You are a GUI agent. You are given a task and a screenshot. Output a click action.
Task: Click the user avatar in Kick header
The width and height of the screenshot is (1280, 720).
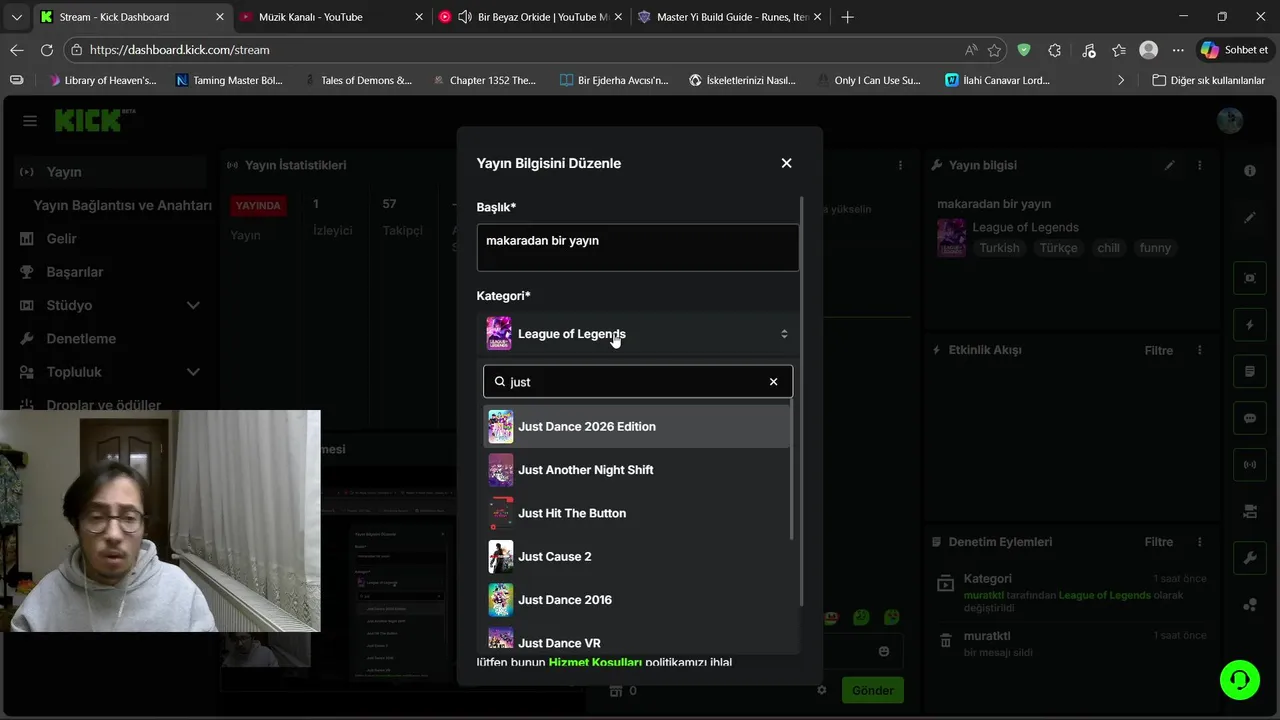1230,121
